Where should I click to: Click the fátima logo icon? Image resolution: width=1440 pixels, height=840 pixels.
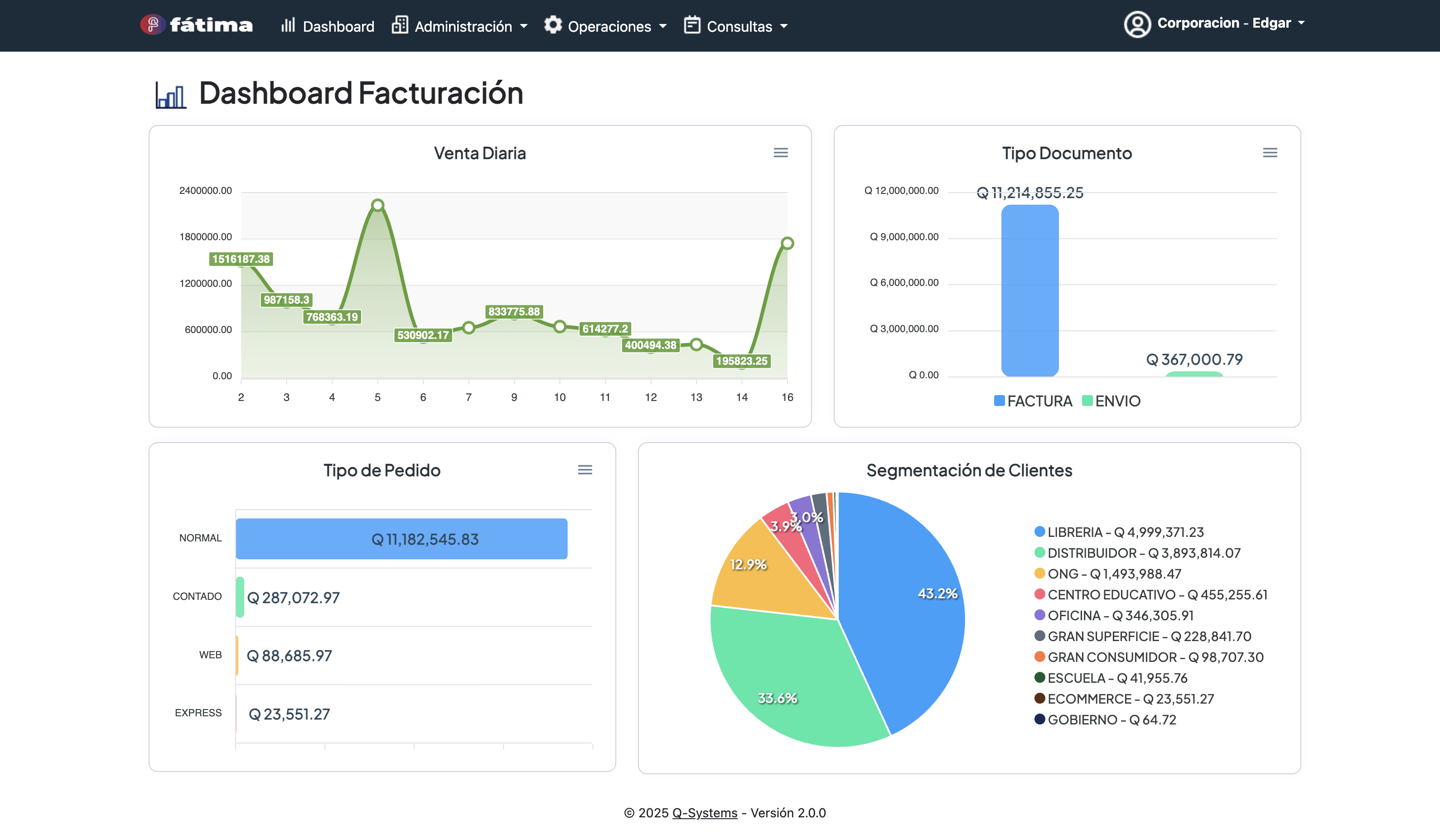pos(152,24)
